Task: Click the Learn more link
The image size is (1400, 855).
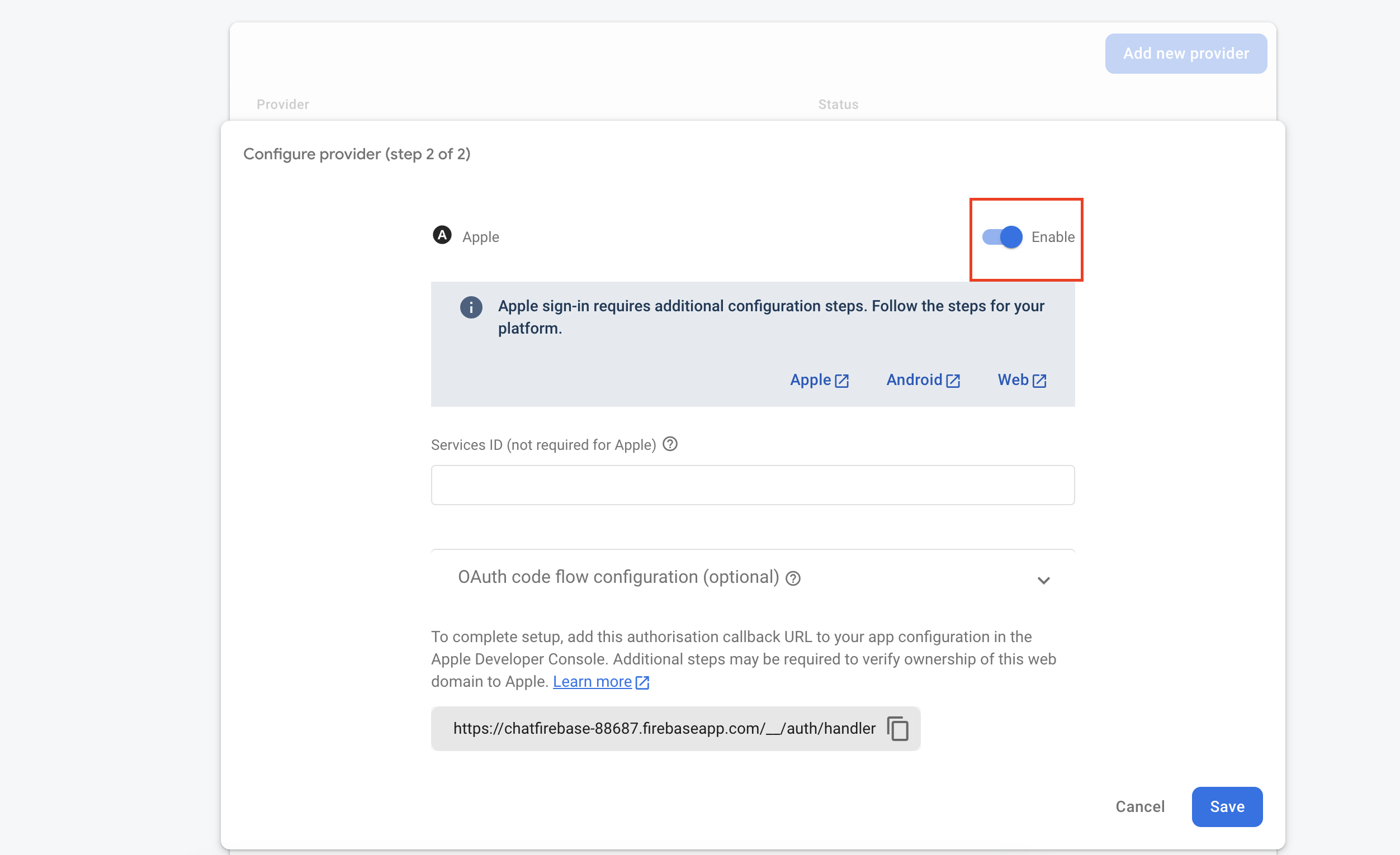Action: click(x=592, y=681)
